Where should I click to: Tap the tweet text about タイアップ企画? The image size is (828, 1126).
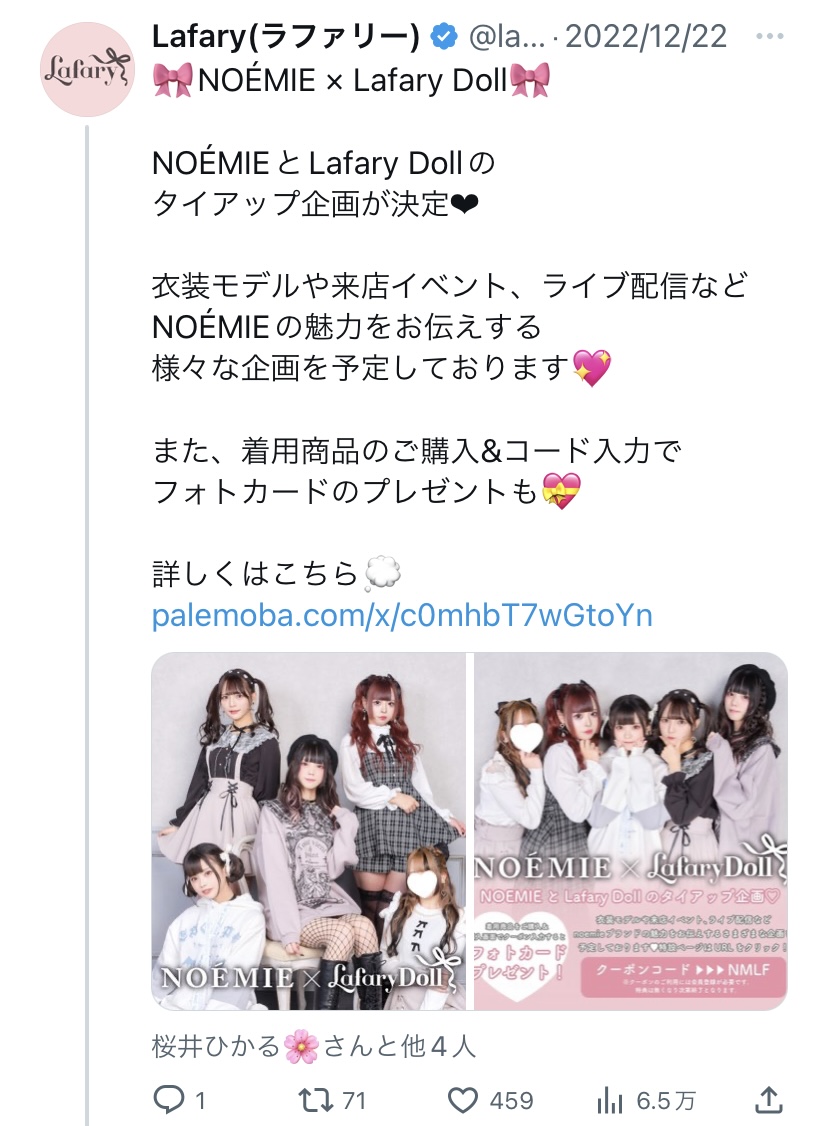point(324,184)
